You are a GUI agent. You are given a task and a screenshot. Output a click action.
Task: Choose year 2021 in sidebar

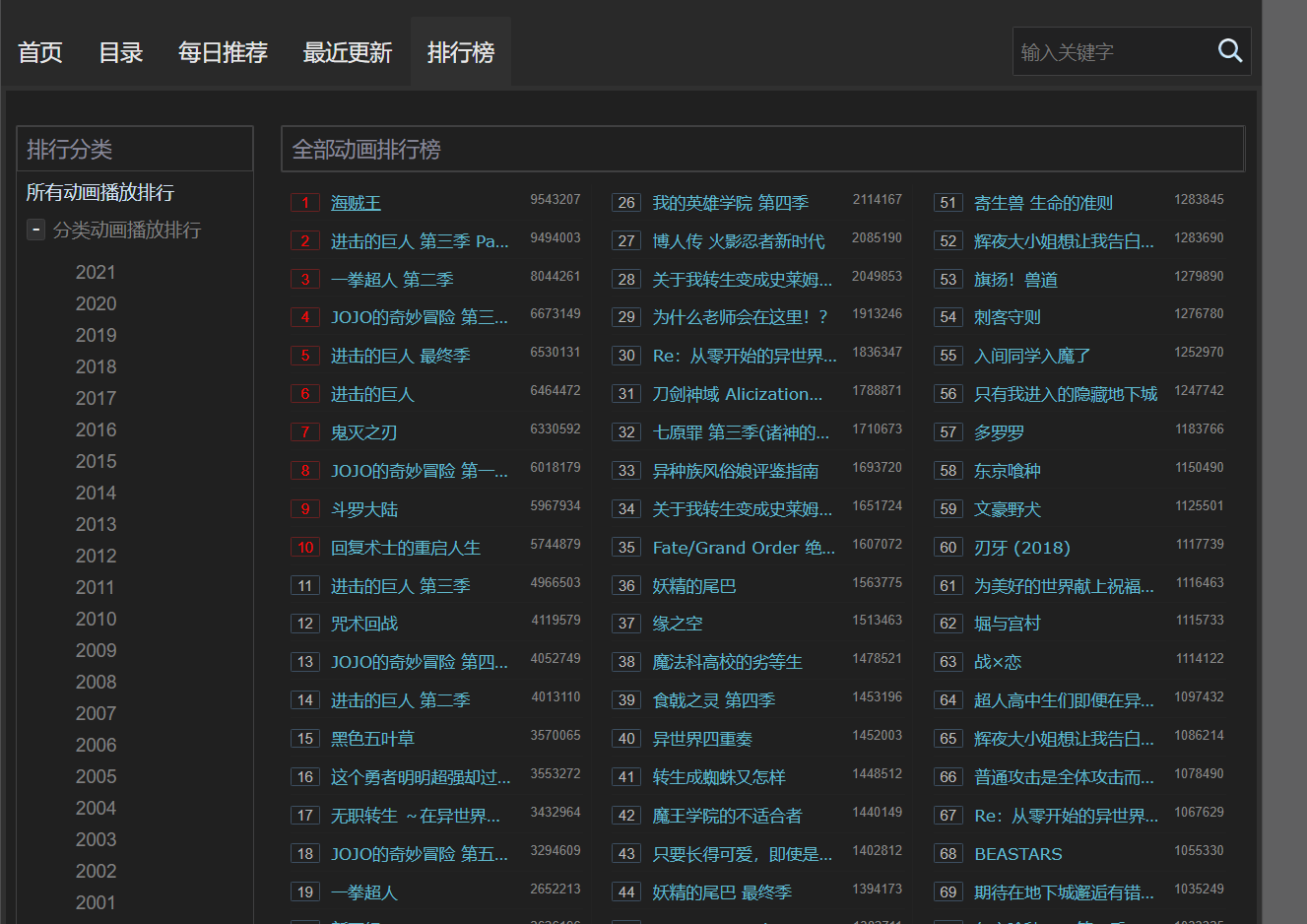tap(96, 272)
